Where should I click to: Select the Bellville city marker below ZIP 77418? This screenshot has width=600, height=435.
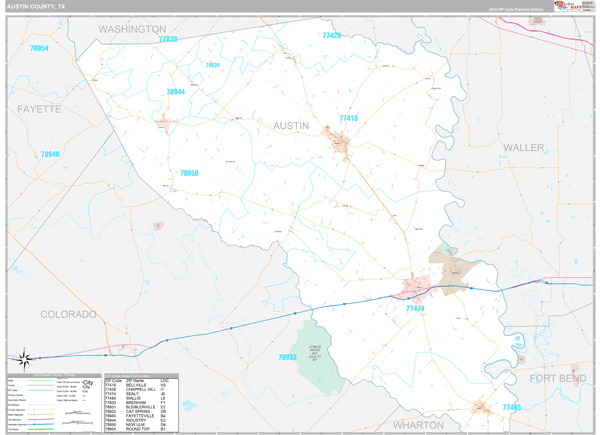click(341, 143)
